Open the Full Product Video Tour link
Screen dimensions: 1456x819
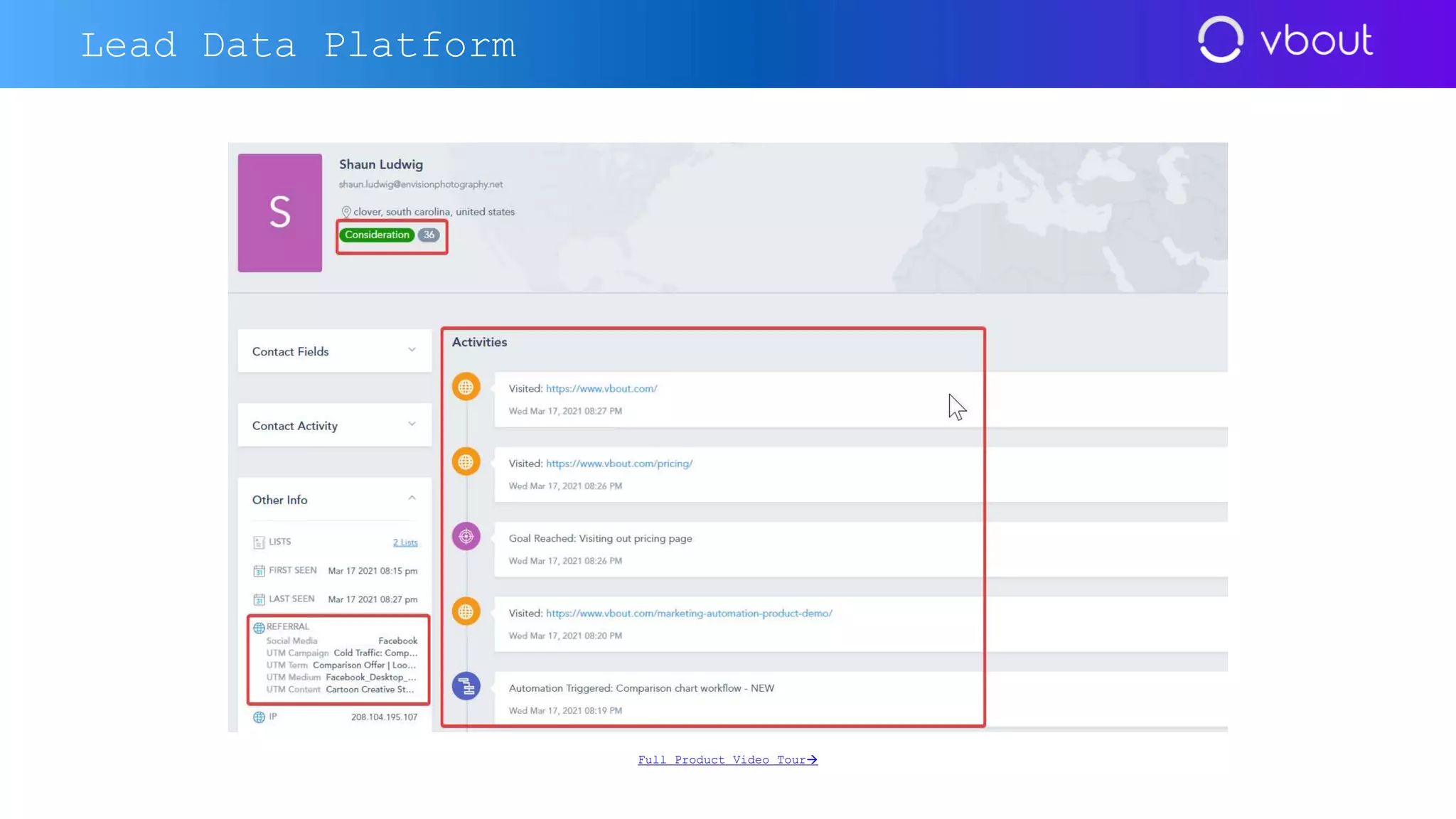[727, 760]
